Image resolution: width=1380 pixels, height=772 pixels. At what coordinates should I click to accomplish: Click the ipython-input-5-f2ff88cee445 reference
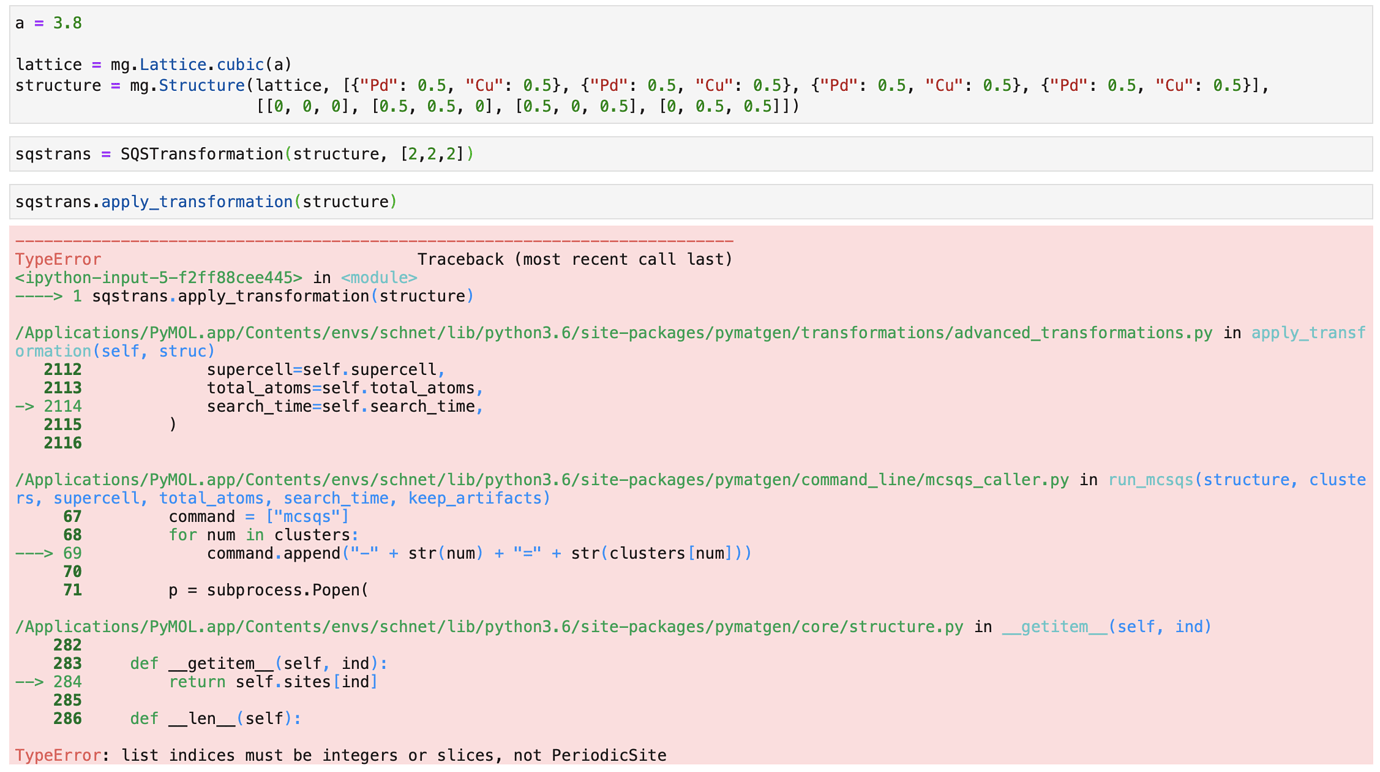[x=158, y=278]
